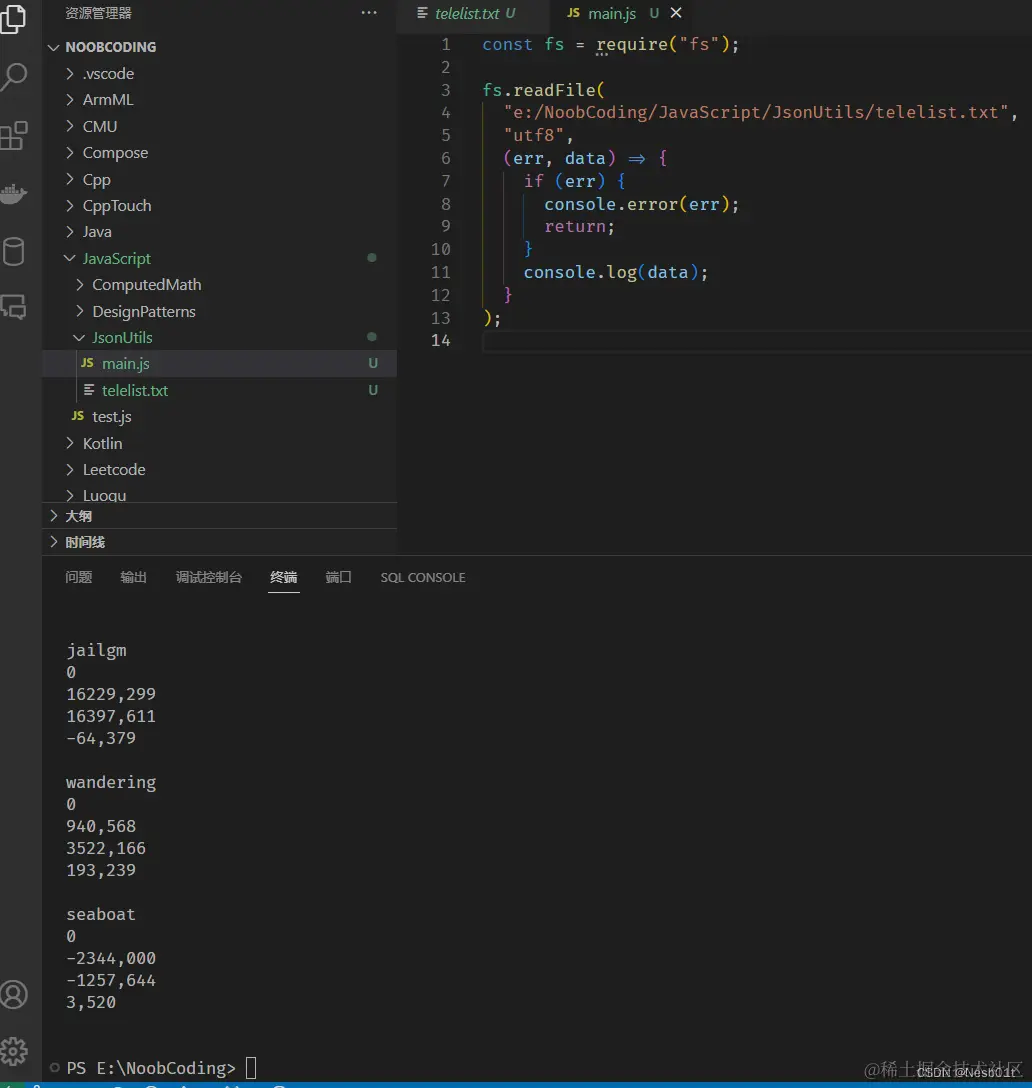Click 'console.log(data);' on line 11

point(616,272)
